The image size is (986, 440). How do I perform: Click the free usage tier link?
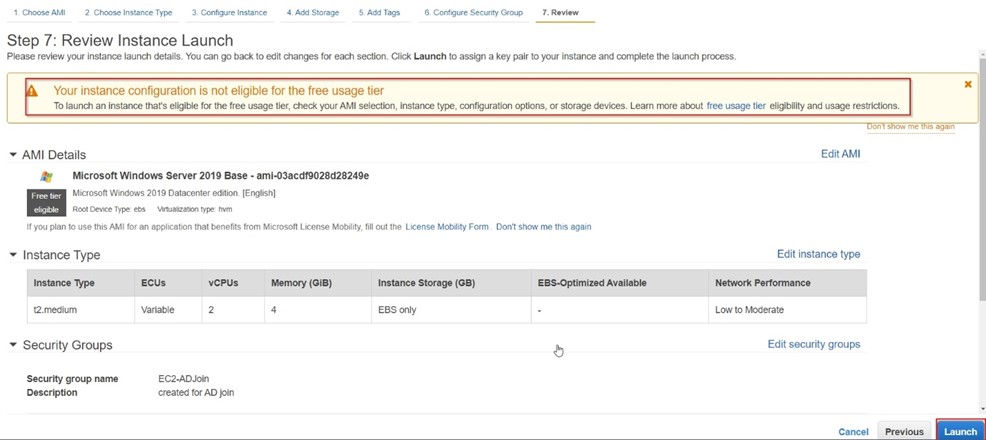tap(736, 106)
